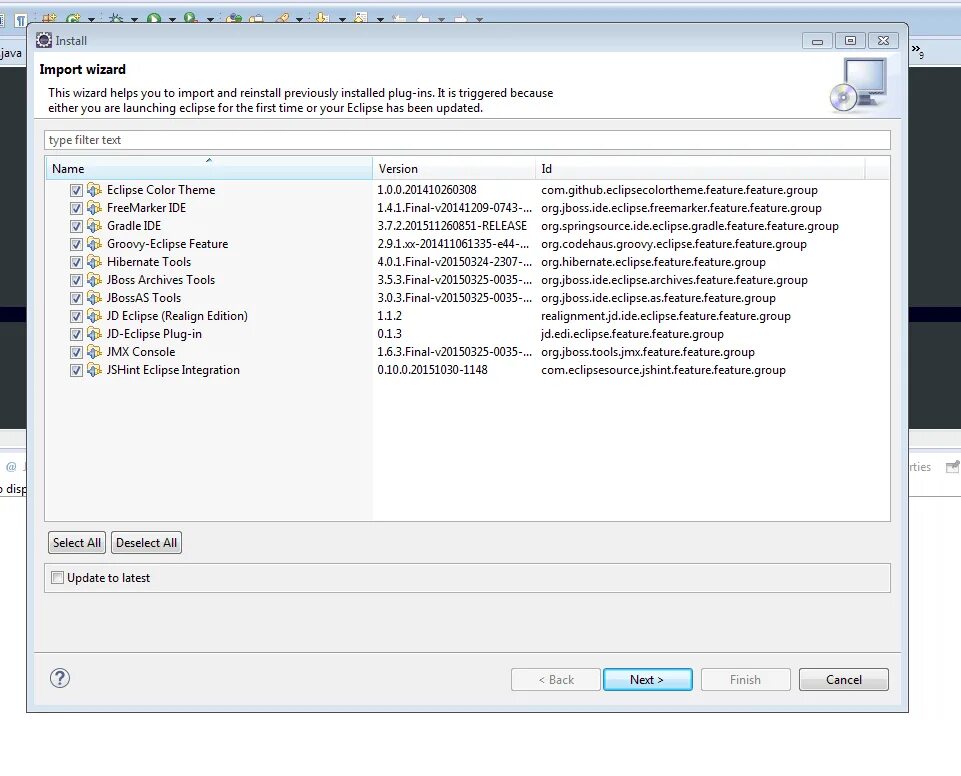961x776 pixels.
Task: Select the JMX Console row name
Action: 141,352
